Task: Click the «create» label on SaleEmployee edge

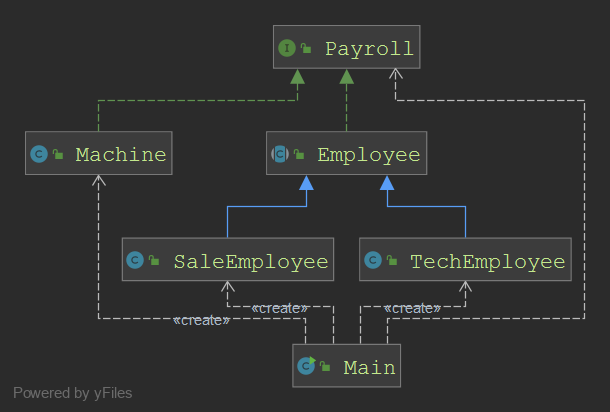Action: (x=279, y=308)
